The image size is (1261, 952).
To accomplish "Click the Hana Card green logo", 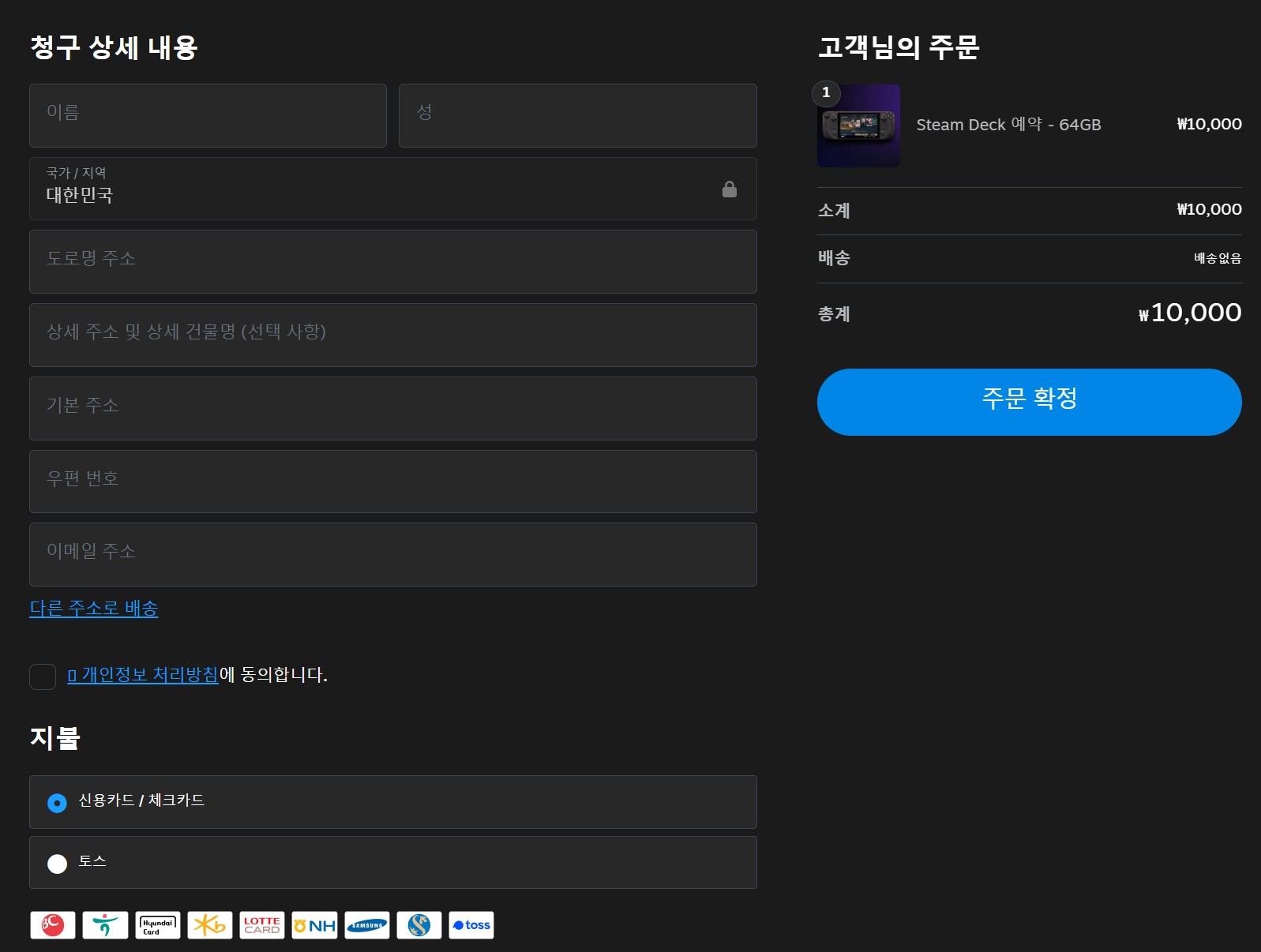I will point(105,925).
